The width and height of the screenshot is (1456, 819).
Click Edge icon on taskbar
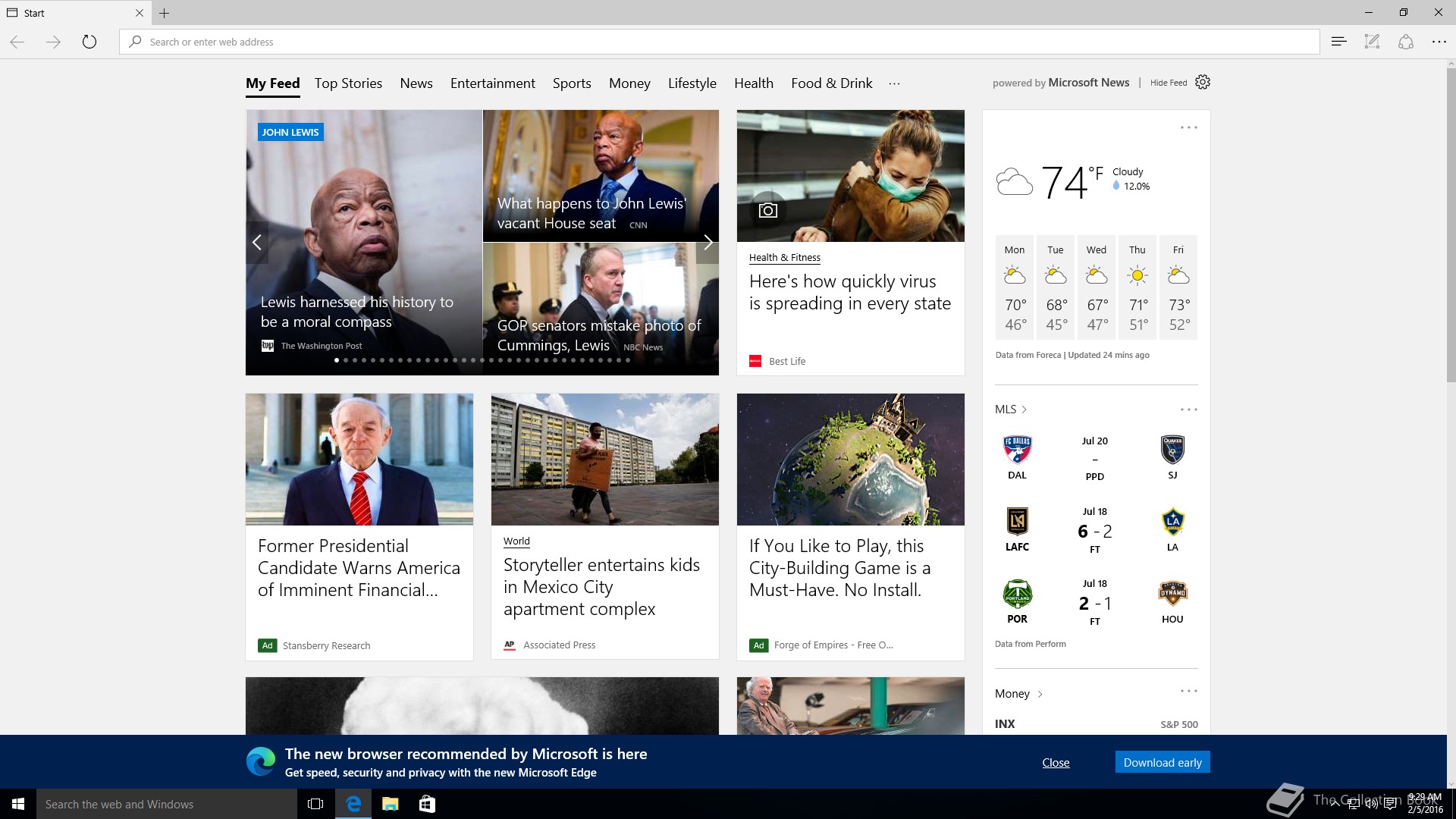click(353, 804)
